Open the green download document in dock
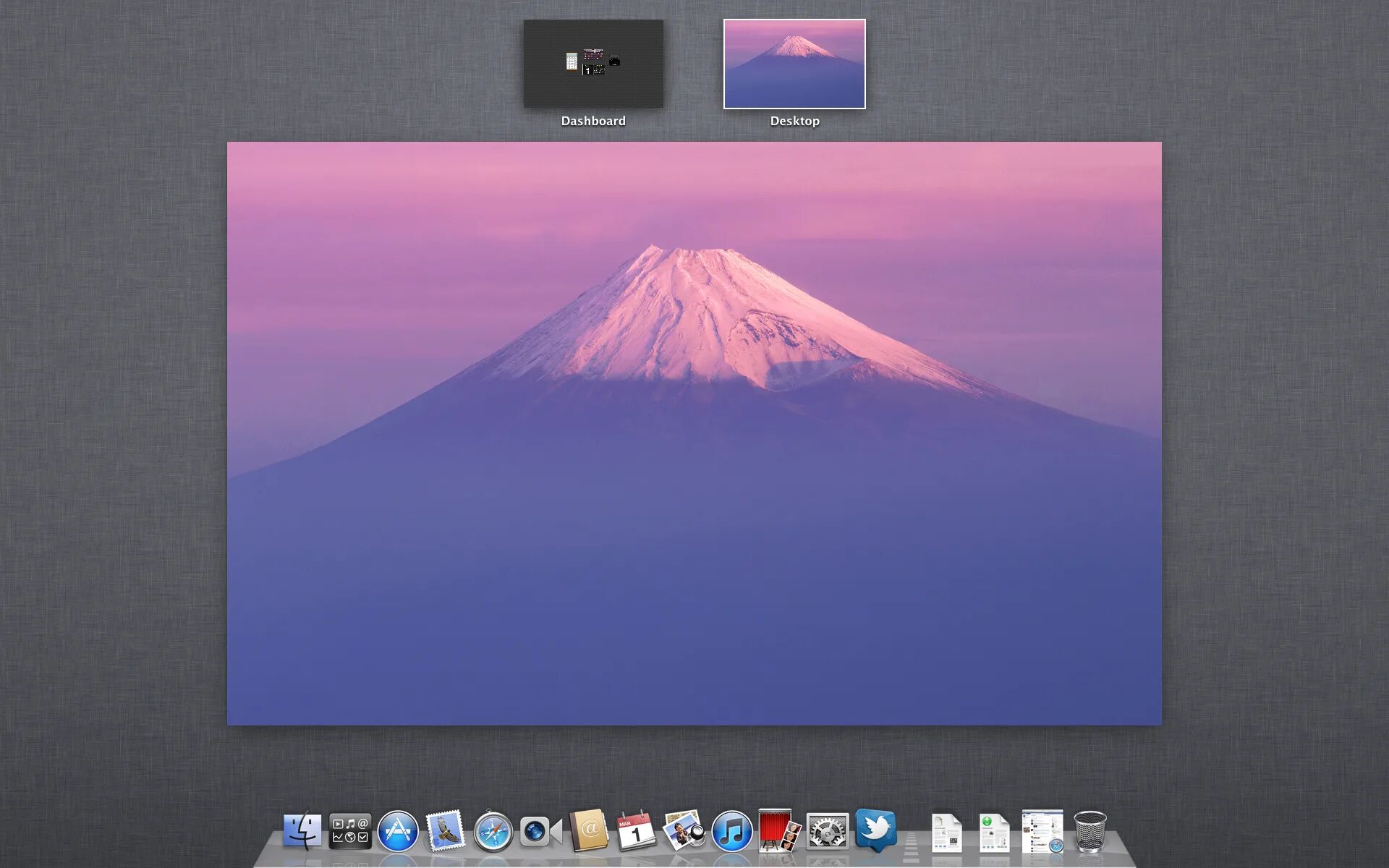This screenshot has width=1389, height=868. [994, 833]
